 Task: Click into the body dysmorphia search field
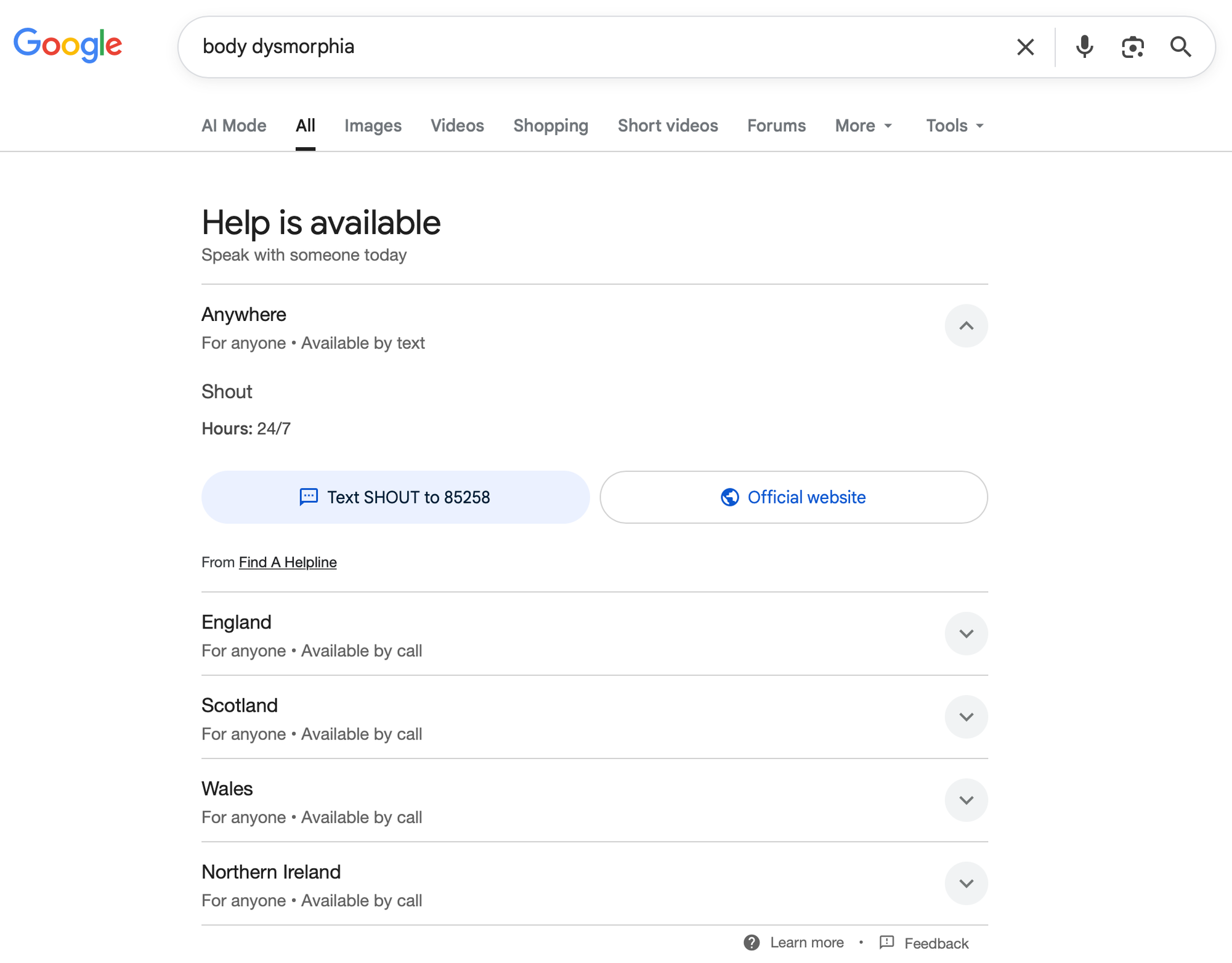click(x=554, y=47)
